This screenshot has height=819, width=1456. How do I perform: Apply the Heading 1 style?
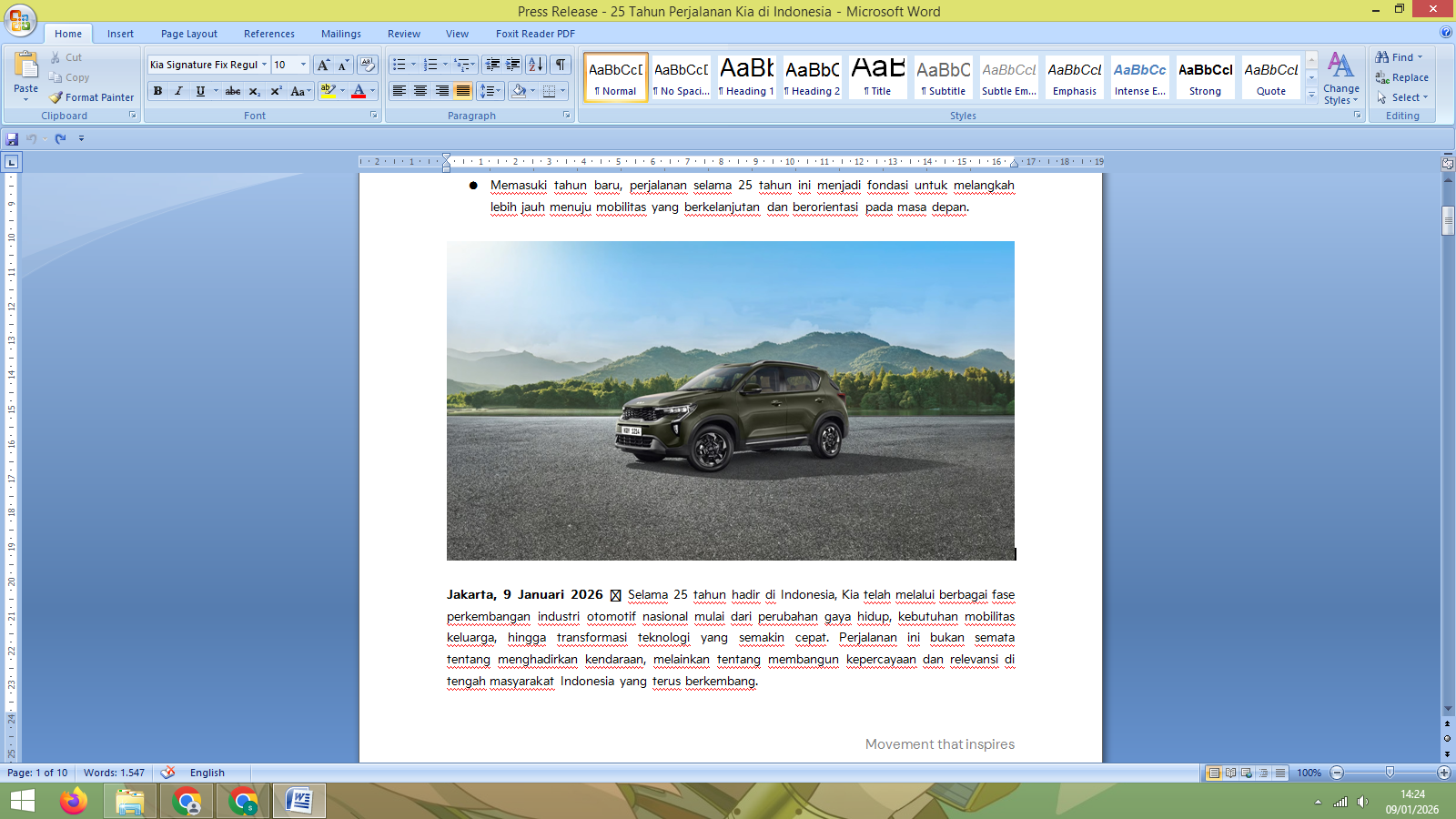(746, 76)
